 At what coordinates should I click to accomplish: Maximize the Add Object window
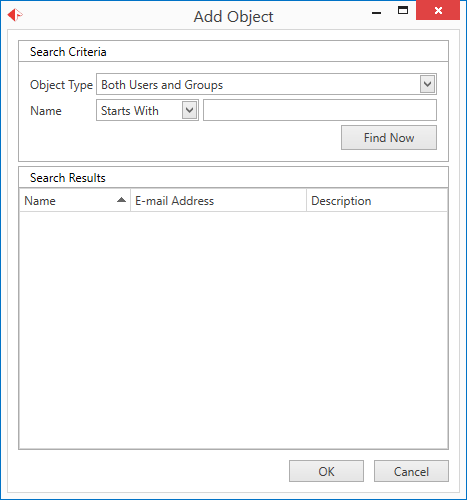[x=403, y=11]
